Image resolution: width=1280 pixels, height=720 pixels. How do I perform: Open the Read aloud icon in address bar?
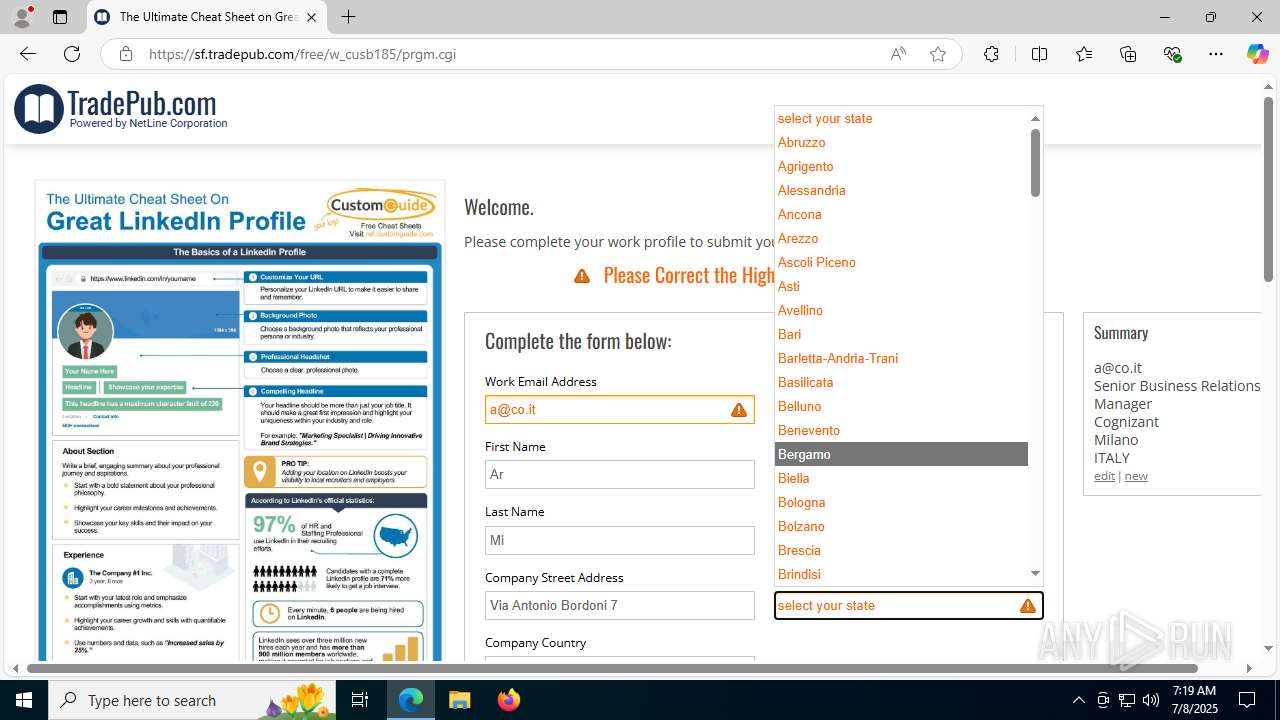point(898,54)
